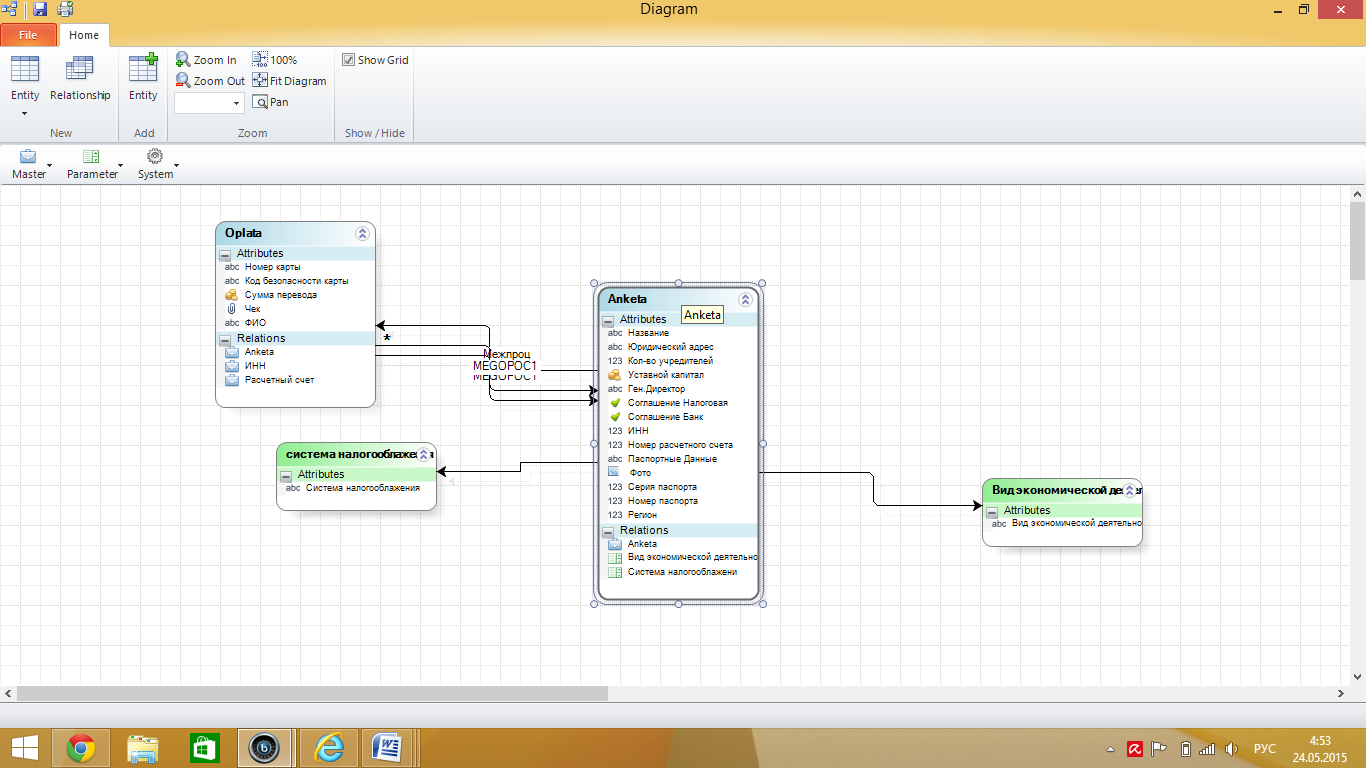Click the Parameter toolbox icon
This screenshot has width=1366, height=768.
91,156
